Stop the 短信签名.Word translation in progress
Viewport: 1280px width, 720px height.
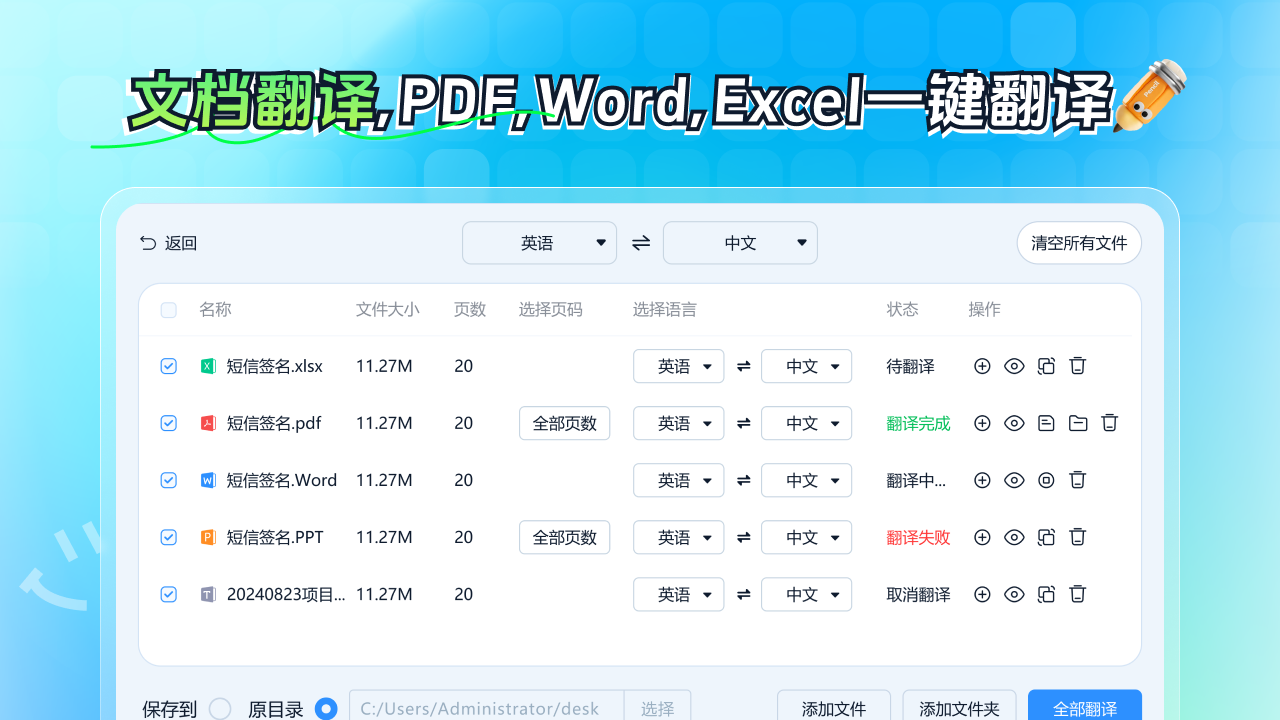pyautogui.click(x=1046, y=480)
